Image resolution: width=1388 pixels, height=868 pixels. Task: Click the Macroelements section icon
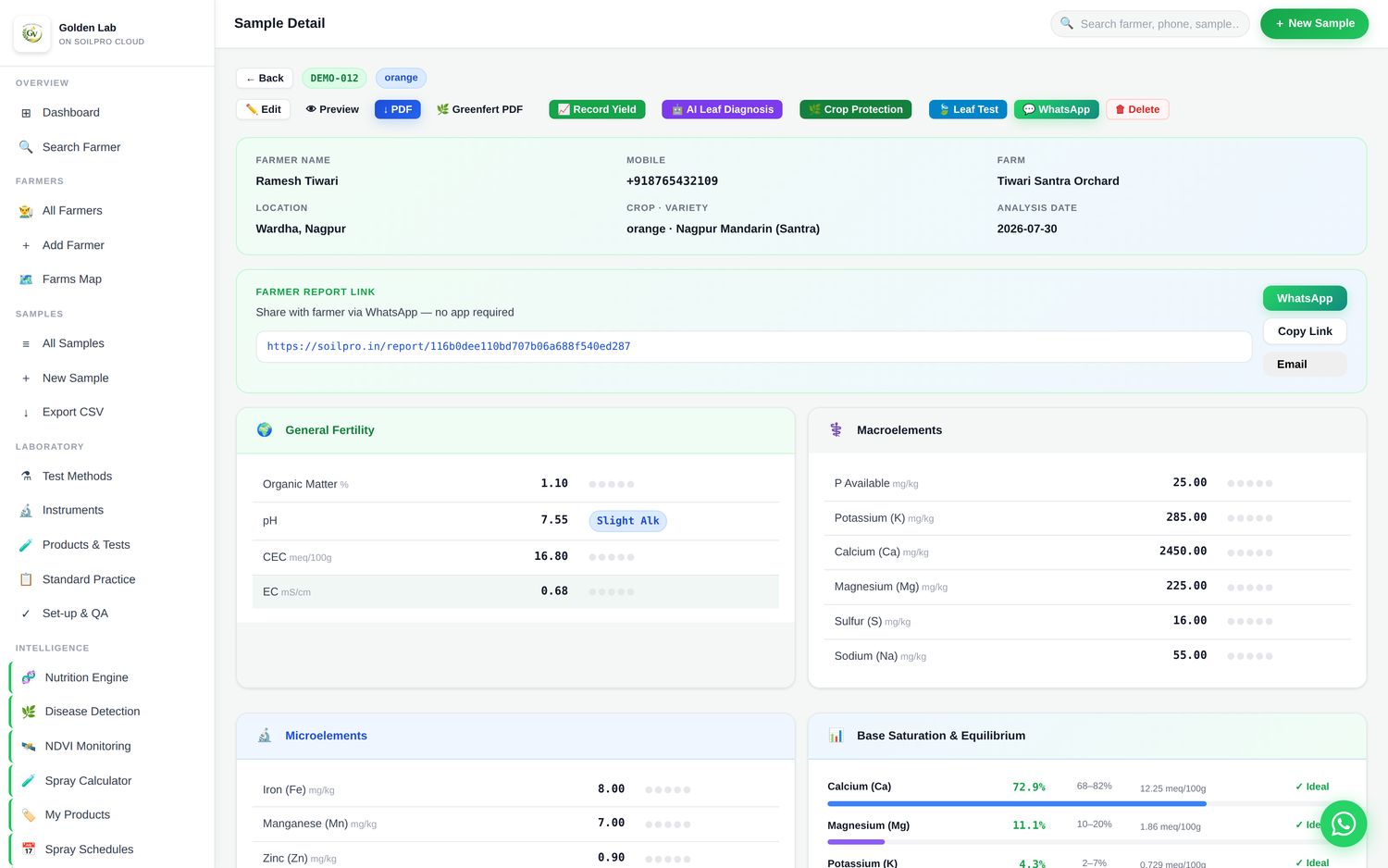[x=837, y=430]
